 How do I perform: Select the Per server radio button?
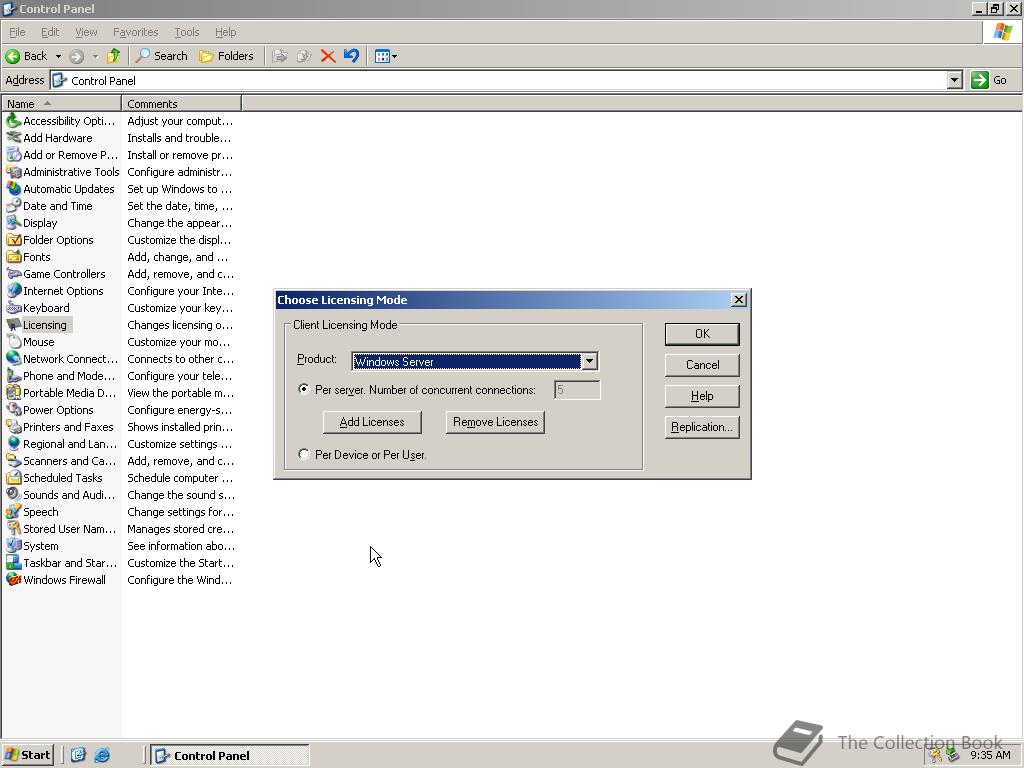304,389
